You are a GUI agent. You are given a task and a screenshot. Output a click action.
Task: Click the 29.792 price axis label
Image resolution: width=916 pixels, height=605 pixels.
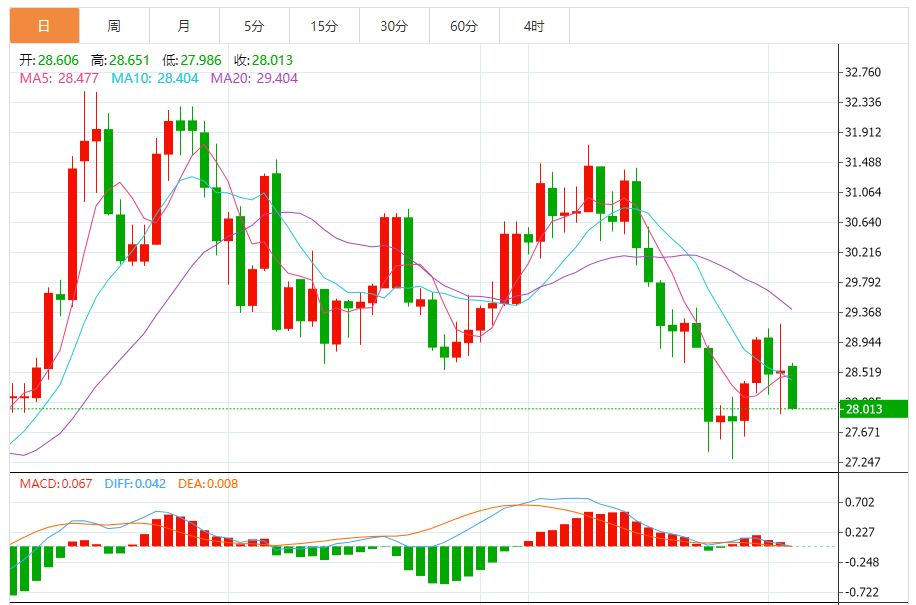(863, 282)
